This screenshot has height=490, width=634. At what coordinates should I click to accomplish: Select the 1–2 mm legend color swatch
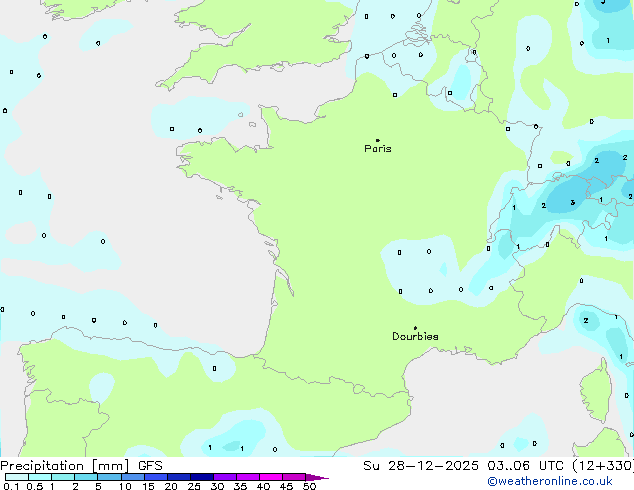[63, 477]
